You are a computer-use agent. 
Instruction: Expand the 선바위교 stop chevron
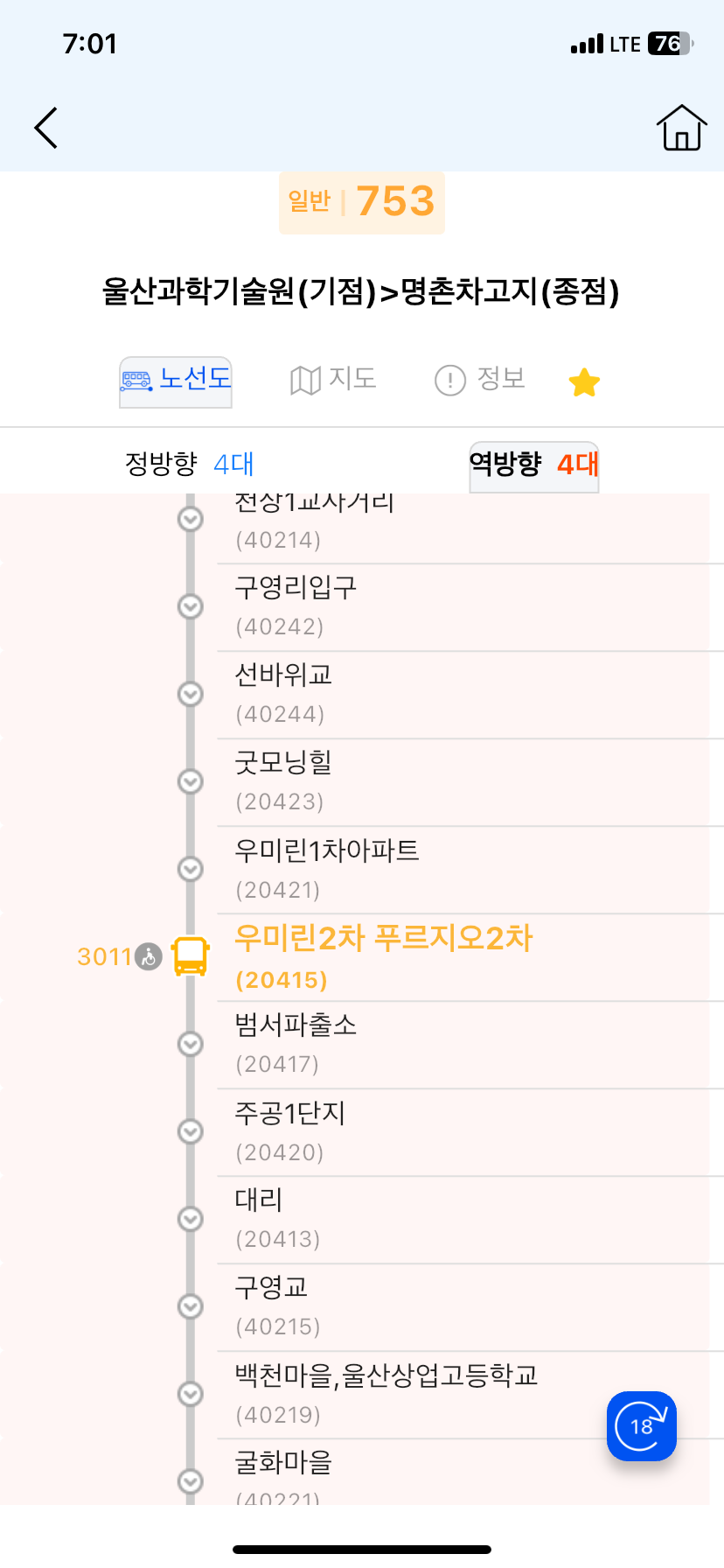[x=191, y=694]
